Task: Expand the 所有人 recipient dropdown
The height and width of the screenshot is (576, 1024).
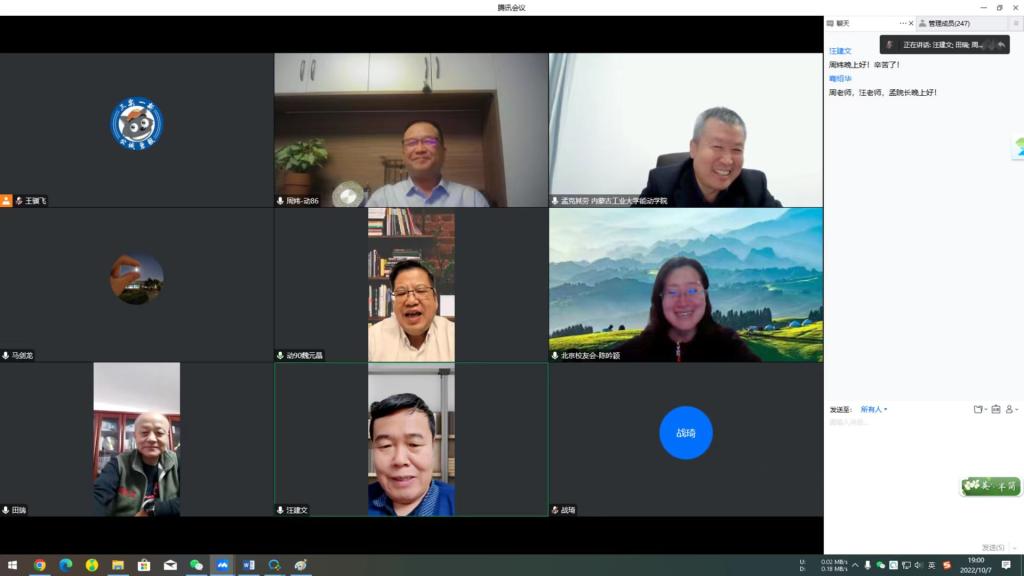Action: (874, 409)
